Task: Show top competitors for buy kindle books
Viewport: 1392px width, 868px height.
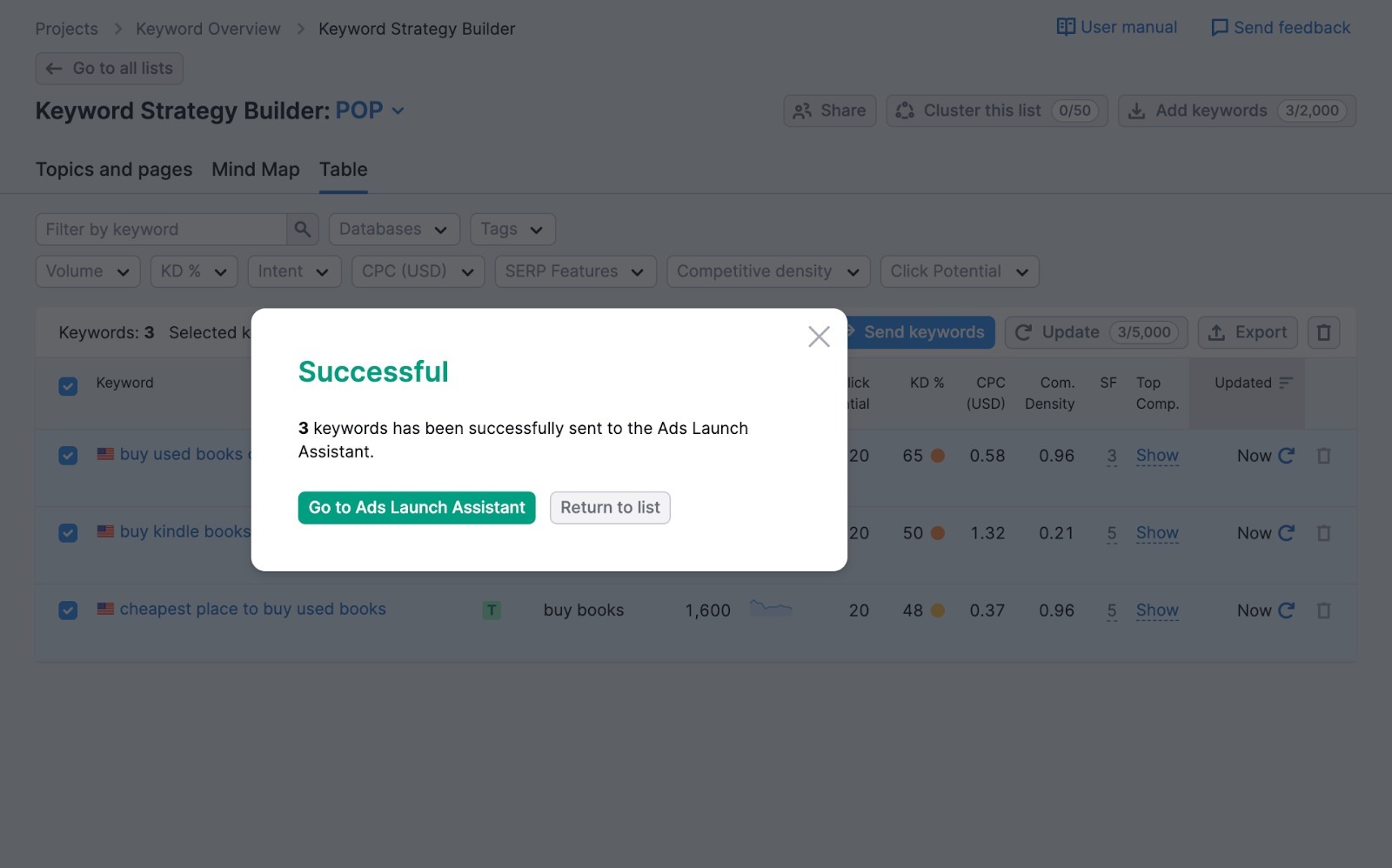Action: pyautogui.click(x=1157, y=533)
